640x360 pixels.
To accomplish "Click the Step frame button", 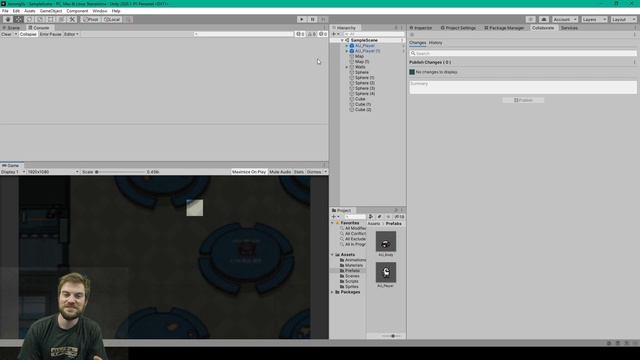I will (323, 19).
